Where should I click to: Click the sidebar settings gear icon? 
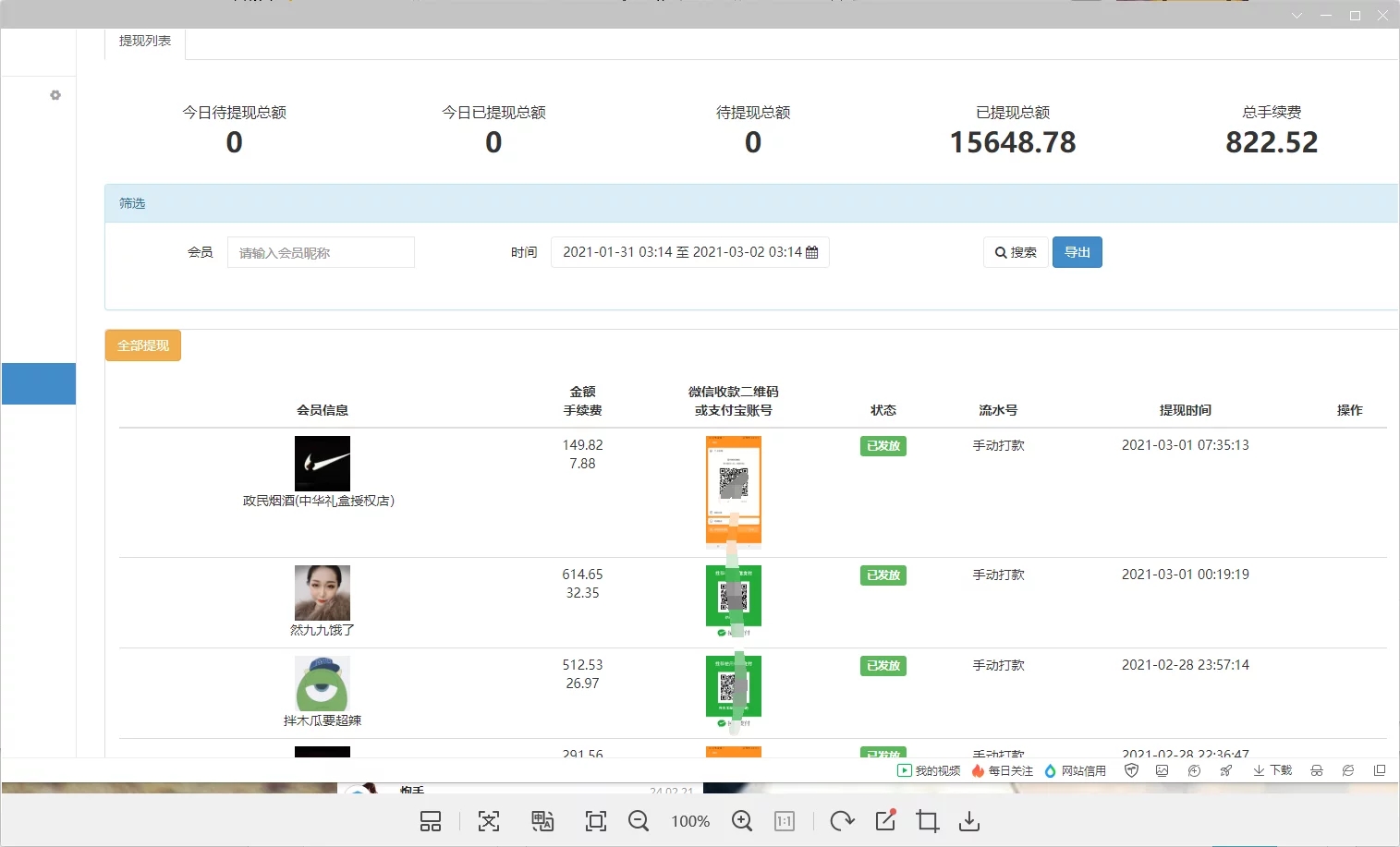[x=55, y=95]
